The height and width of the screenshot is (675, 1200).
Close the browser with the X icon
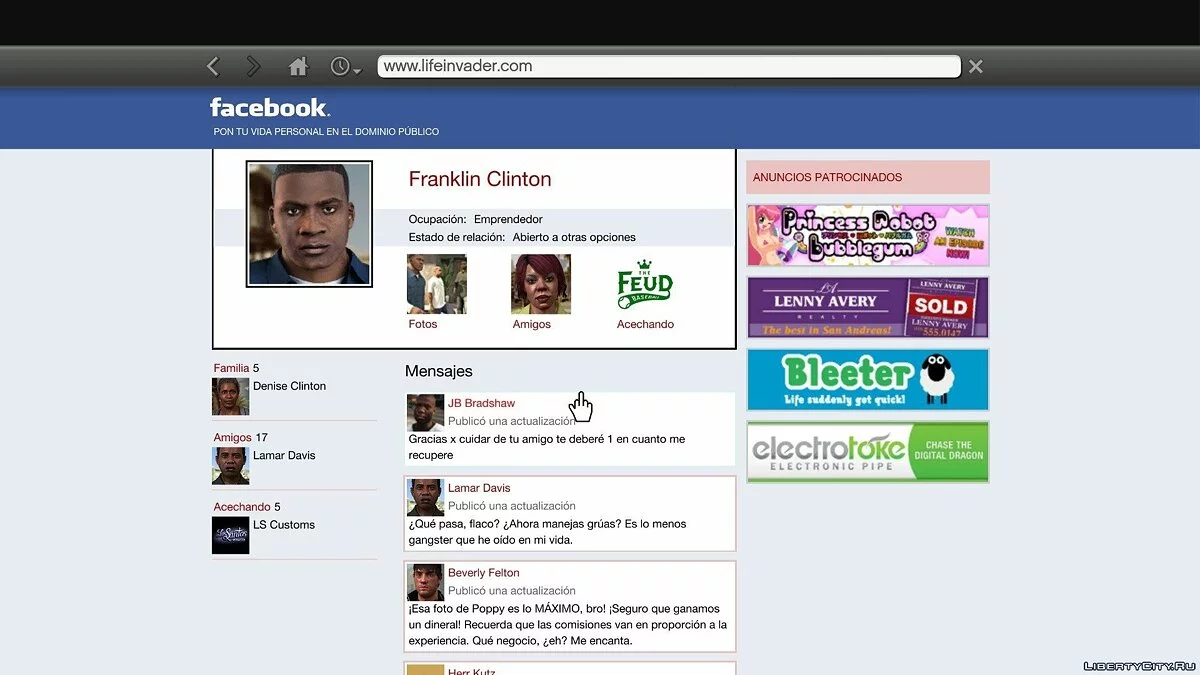tap(976, 67)
